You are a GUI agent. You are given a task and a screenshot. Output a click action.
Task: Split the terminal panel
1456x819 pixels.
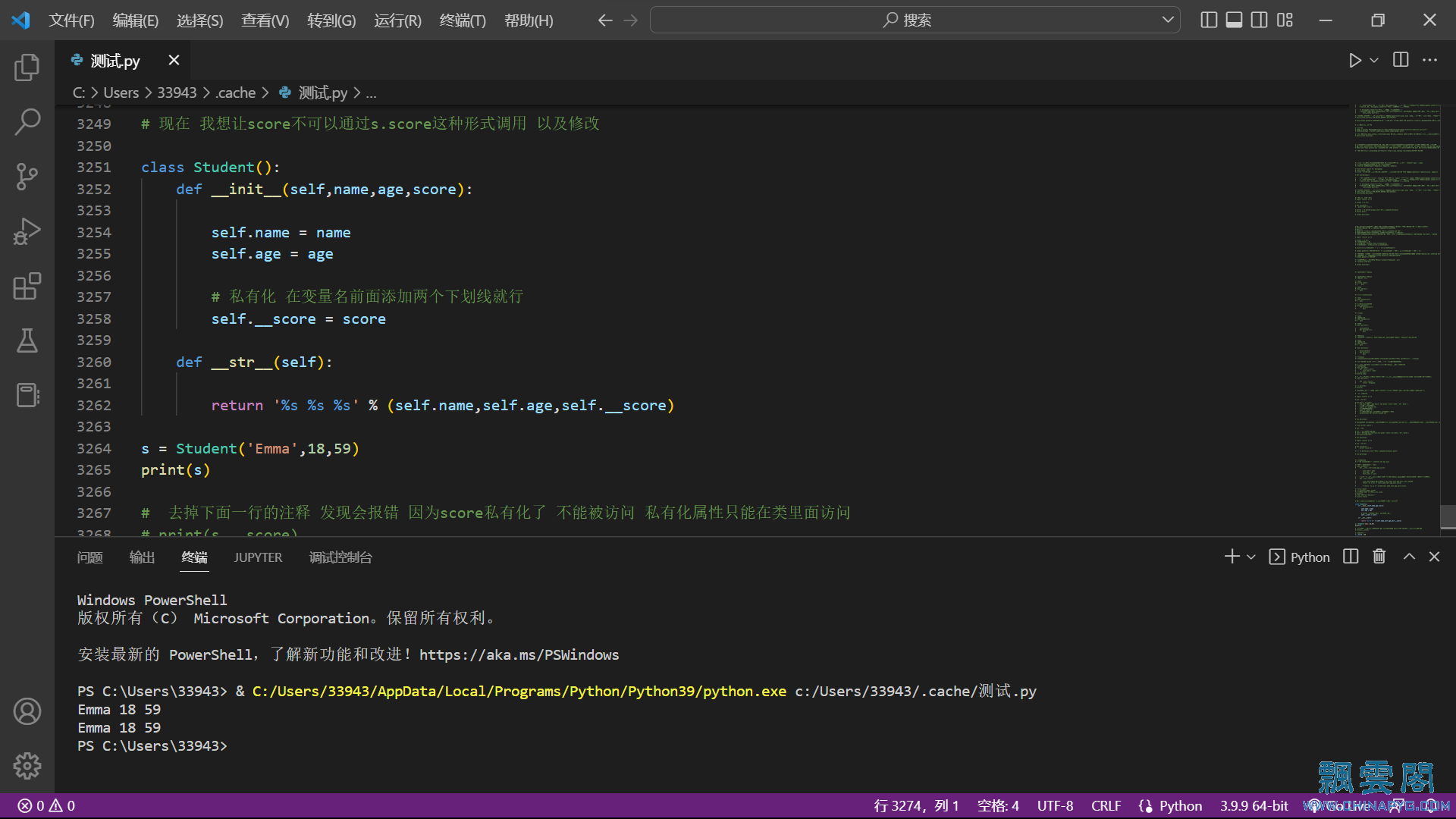(1351, 557)
